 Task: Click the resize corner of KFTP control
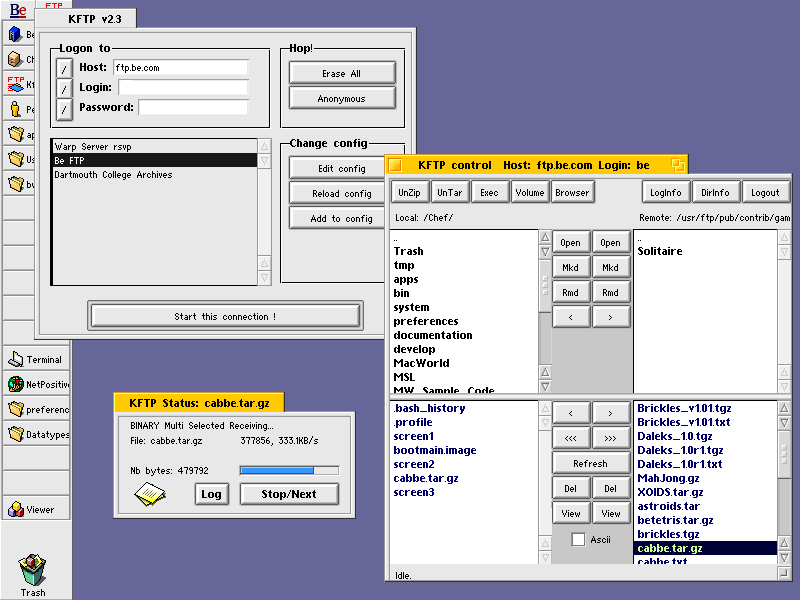click(x=784, y=573)
